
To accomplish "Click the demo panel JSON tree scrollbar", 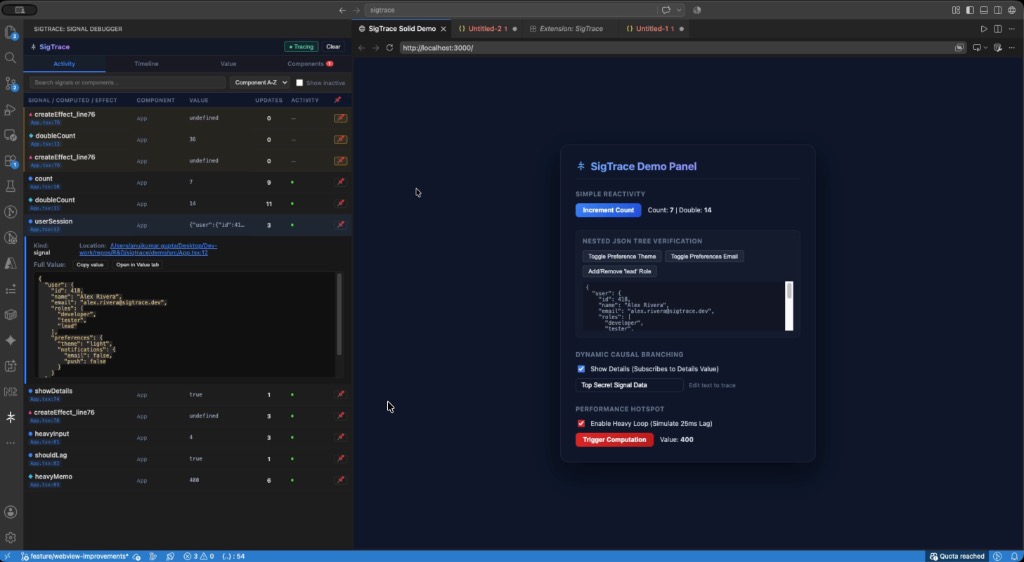I will pyautogui.click(x=789, y=306).
